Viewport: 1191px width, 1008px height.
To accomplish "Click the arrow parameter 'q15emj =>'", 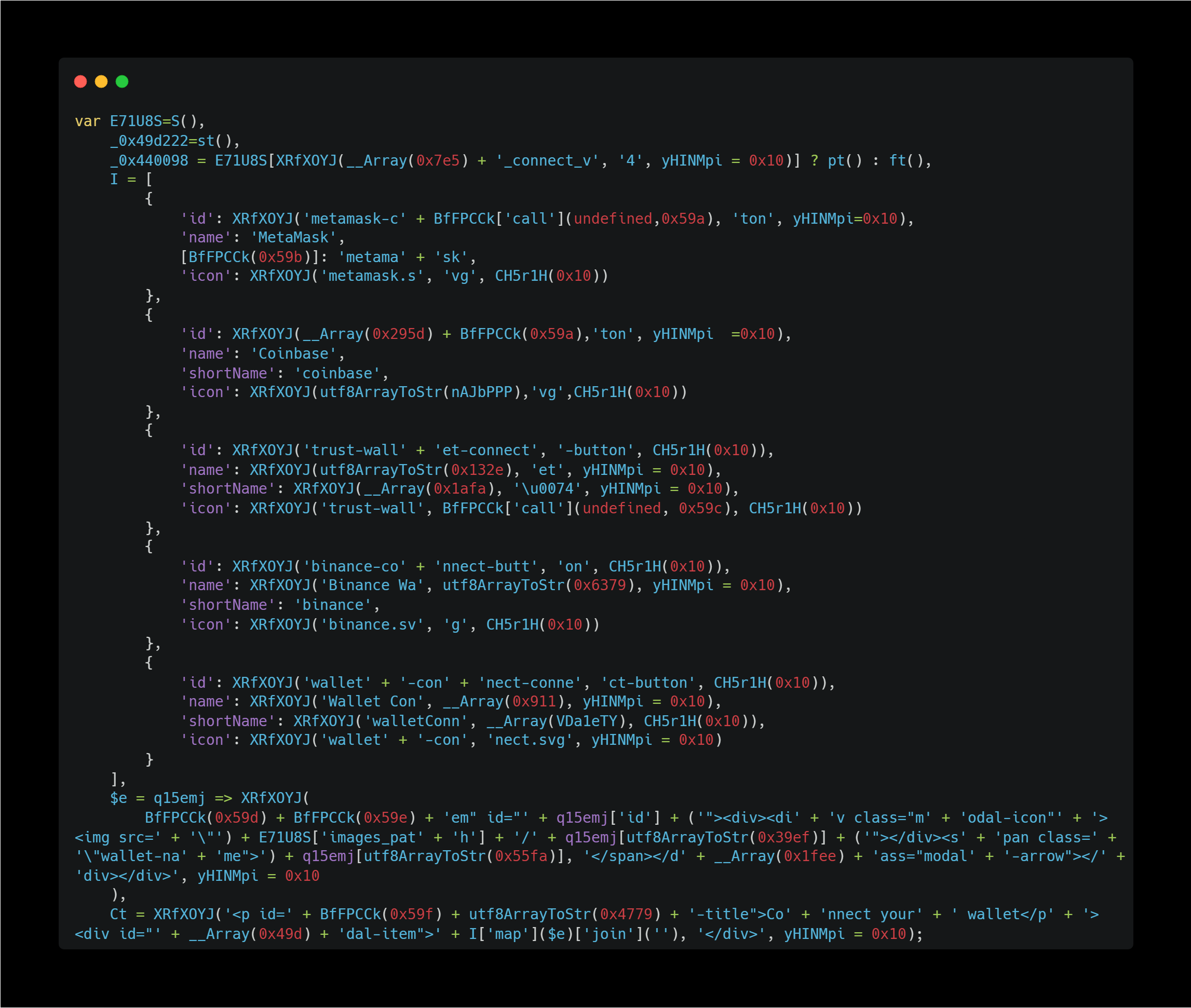I will (x=193, y=798).
